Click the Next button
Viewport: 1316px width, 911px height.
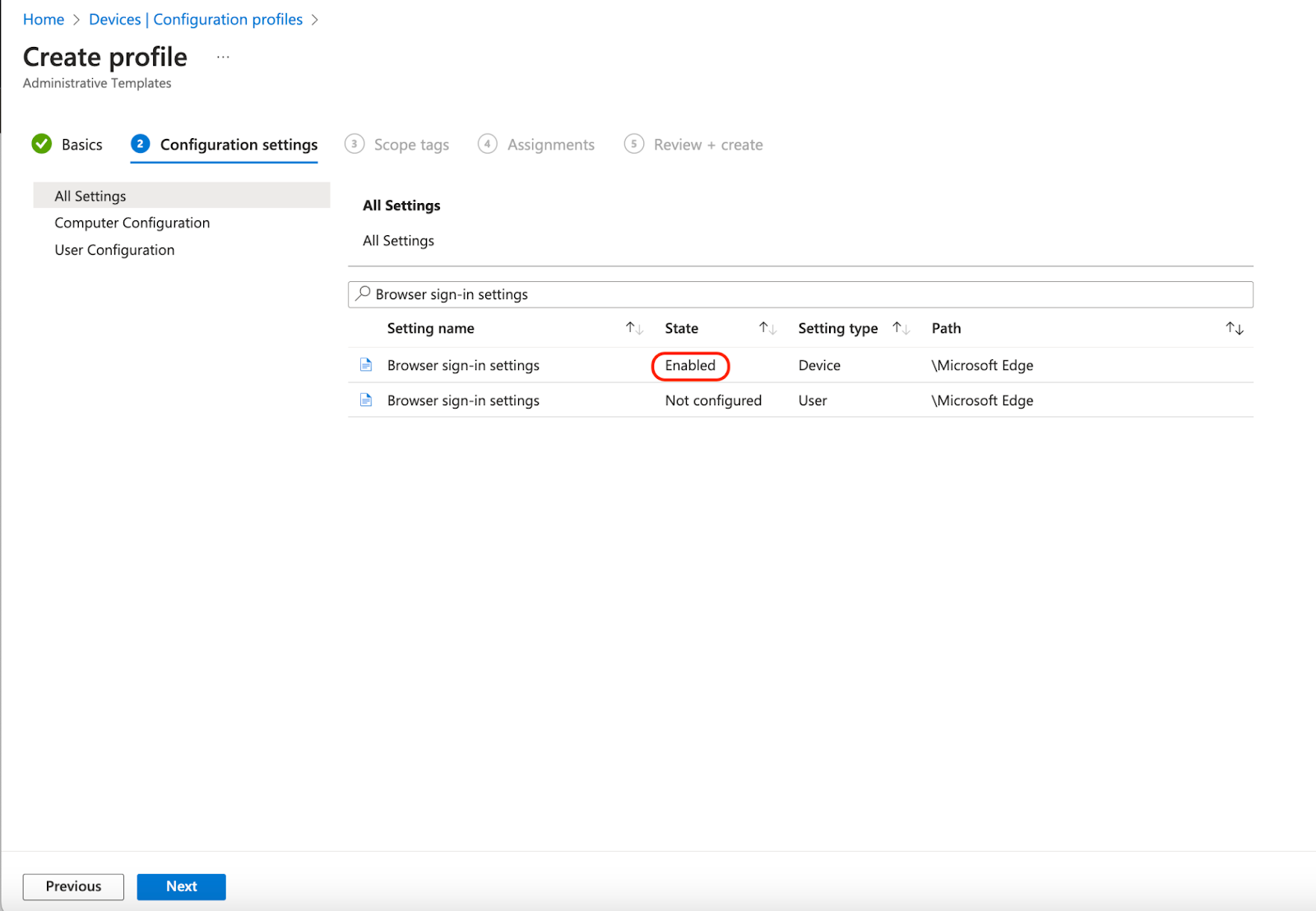(181, 886)
